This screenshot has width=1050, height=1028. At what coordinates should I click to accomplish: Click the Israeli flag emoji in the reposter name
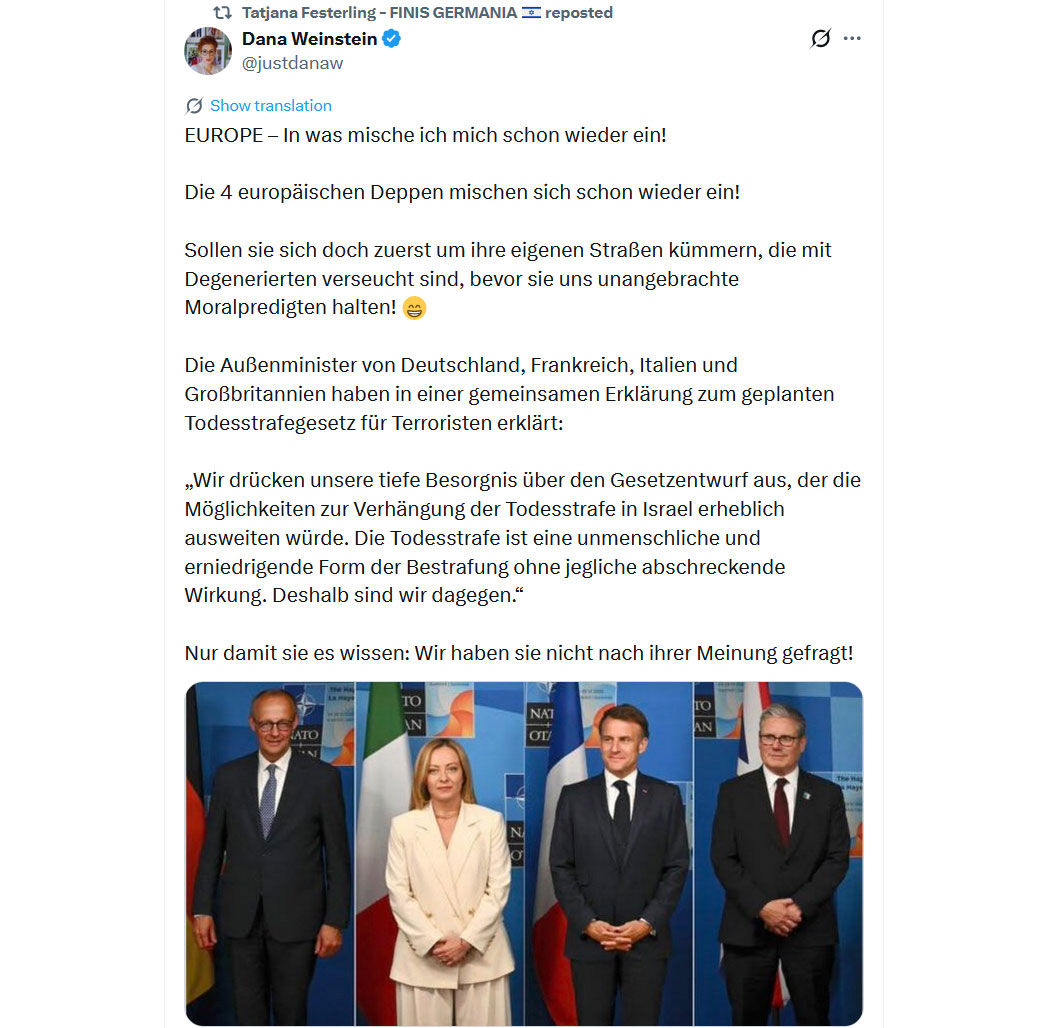pos(531,12)
